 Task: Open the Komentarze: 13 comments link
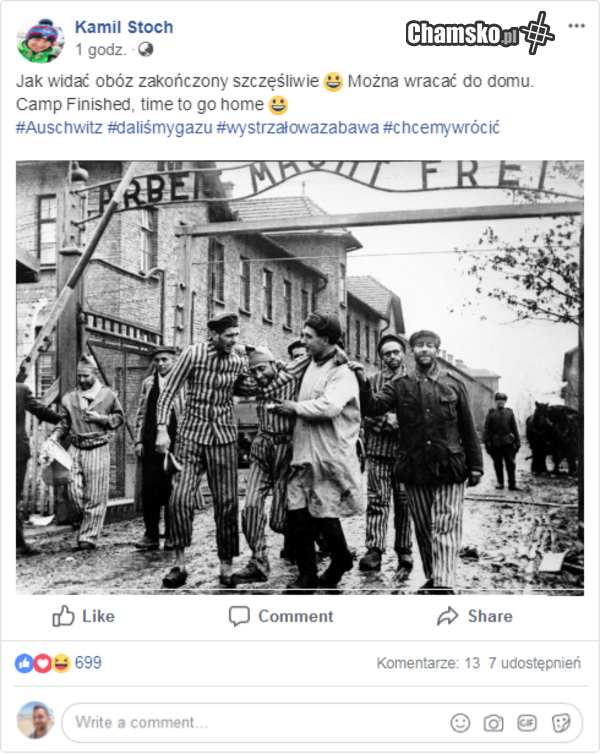[x=428, y=663]
